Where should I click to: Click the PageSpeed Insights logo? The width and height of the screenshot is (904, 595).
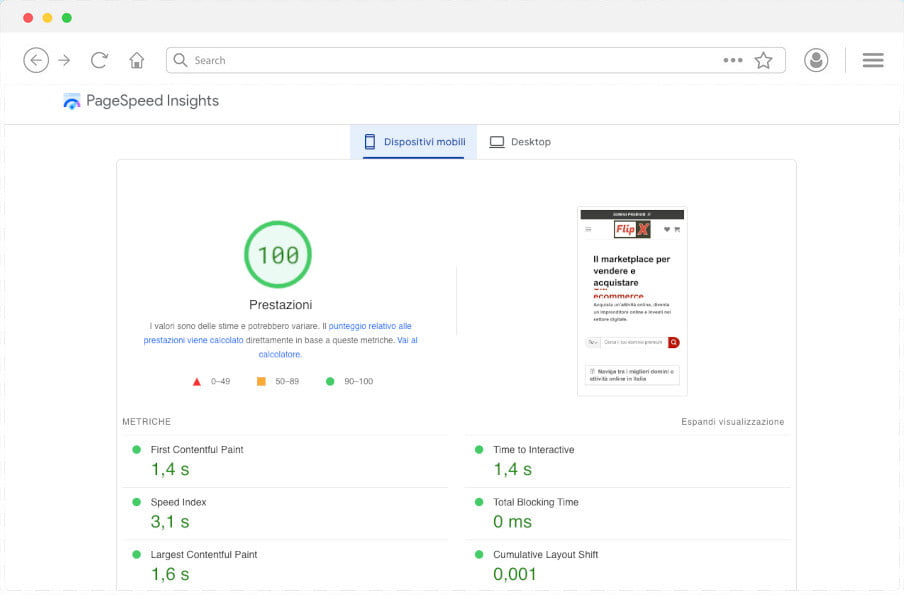141,101
